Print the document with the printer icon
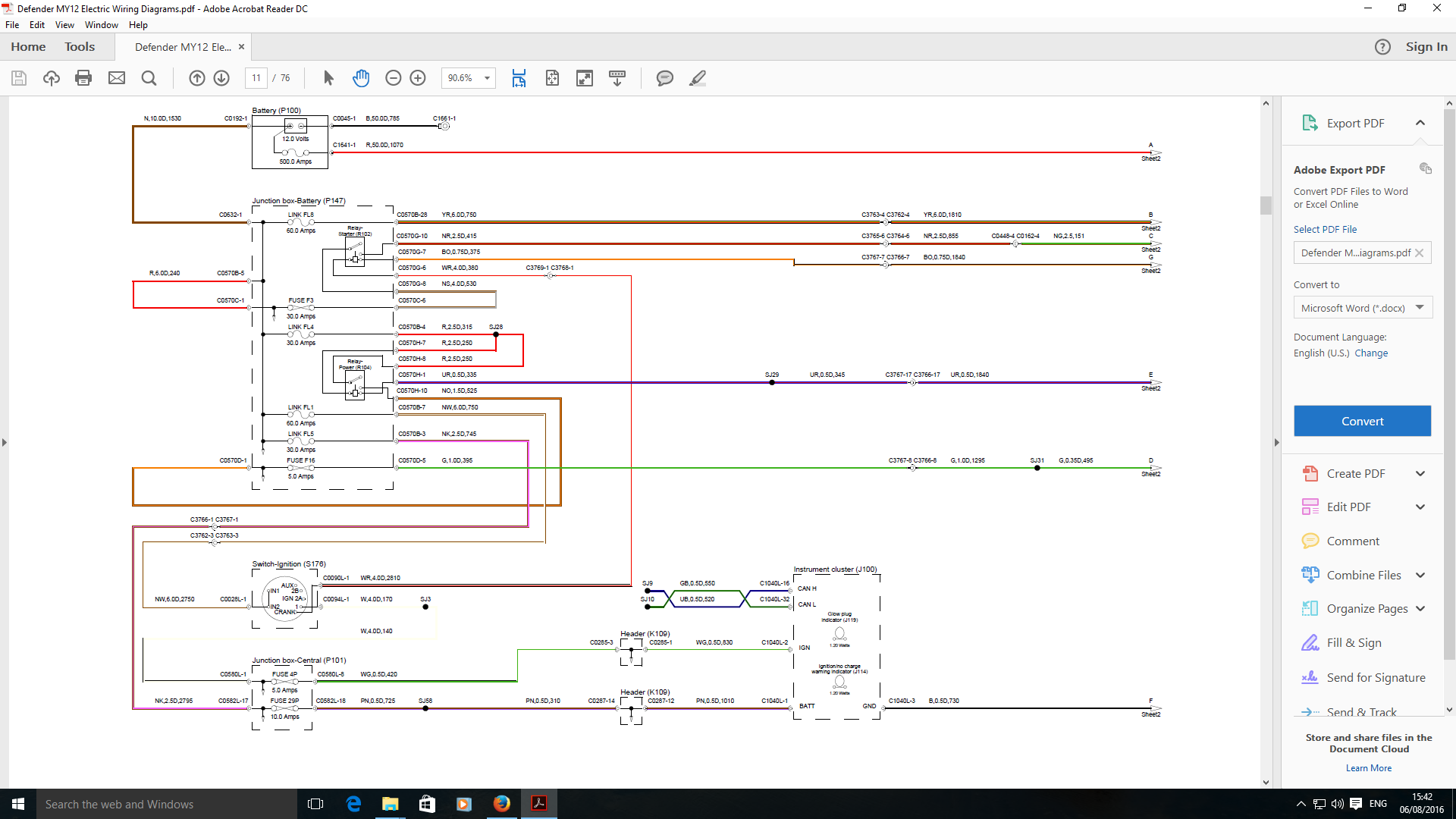The width and height of the screenshot is (1456, 819). click(83, 78)
